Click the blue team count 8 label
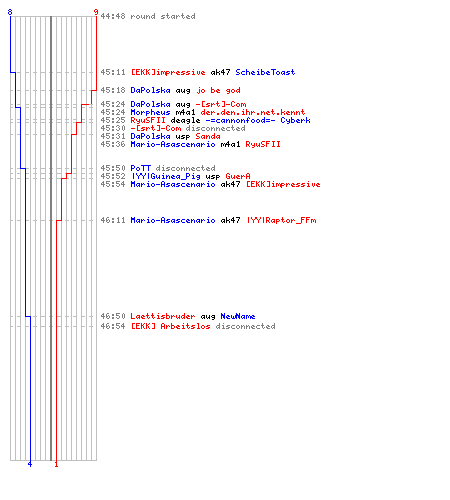Screen dimensions: 450x500 pos(10,12)
